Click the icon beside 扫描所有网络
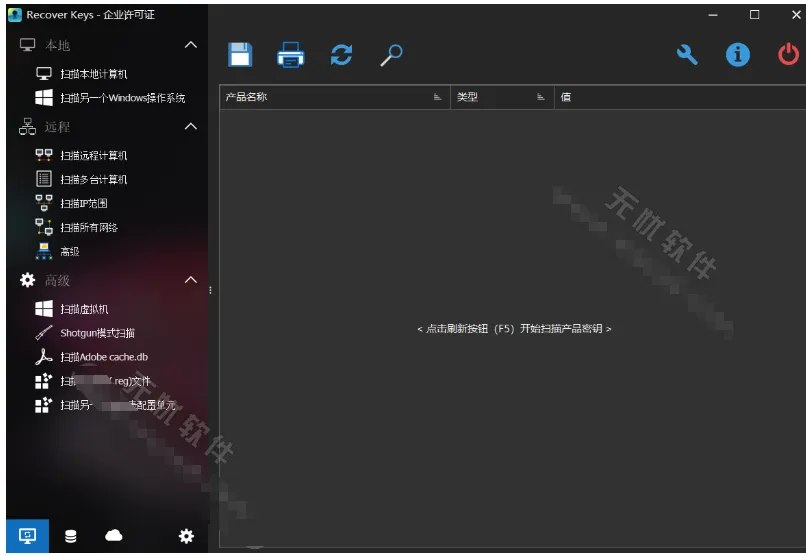Image resolution: width=806 pixels, height=555 pixels. tap(44, 227)
